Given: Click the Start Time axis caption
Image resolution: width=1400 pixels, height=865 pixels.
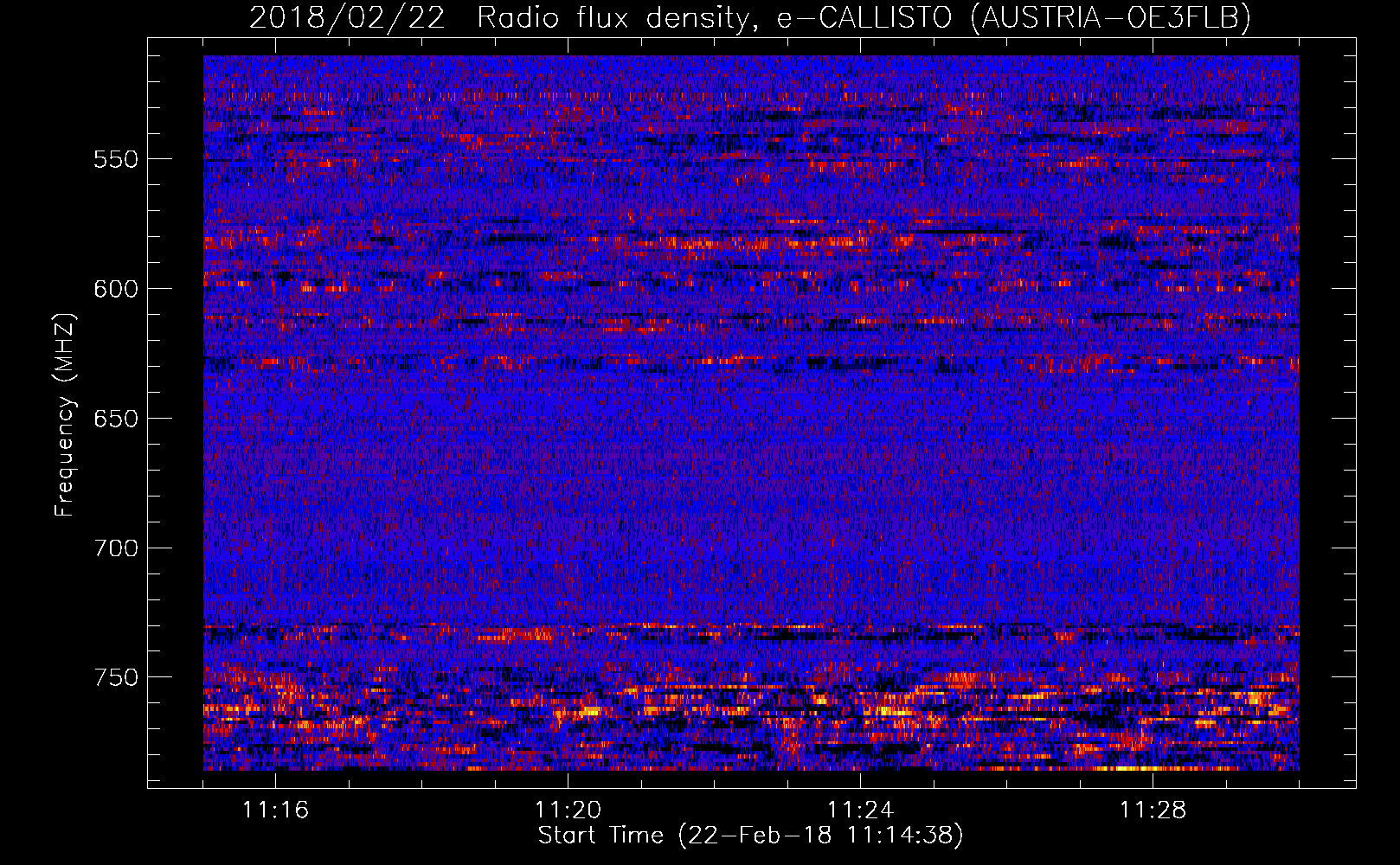Looking at the screenshot, I should pyautogui.click(x=750, y=836).
